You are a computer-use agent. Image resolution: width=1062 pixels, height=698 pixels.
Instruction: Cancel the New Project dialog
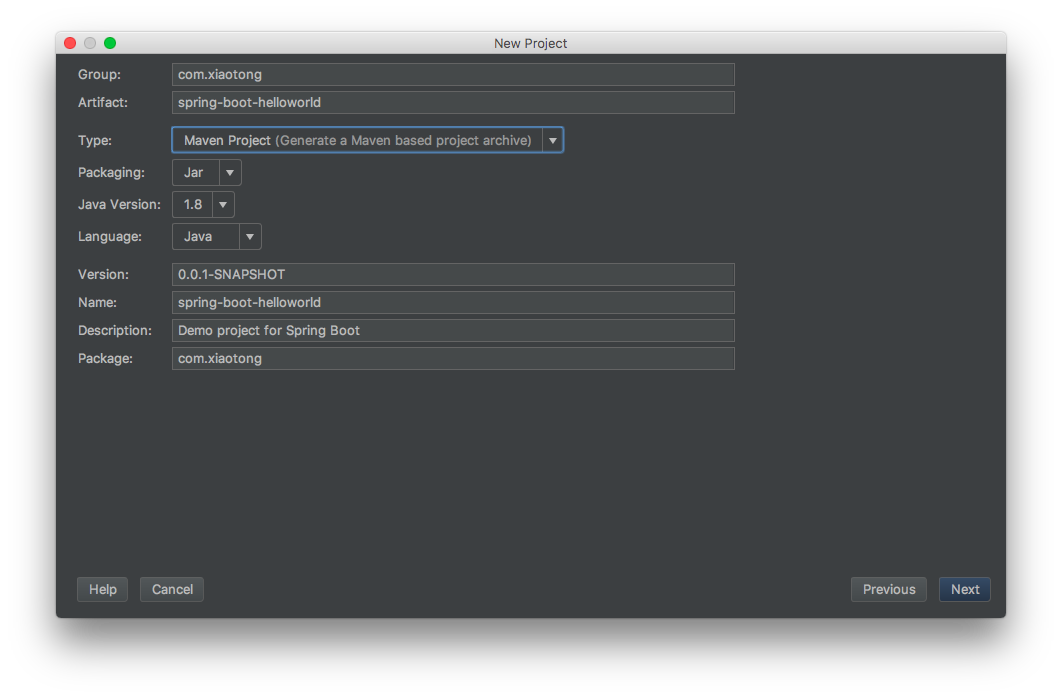[x=172, y=590]
